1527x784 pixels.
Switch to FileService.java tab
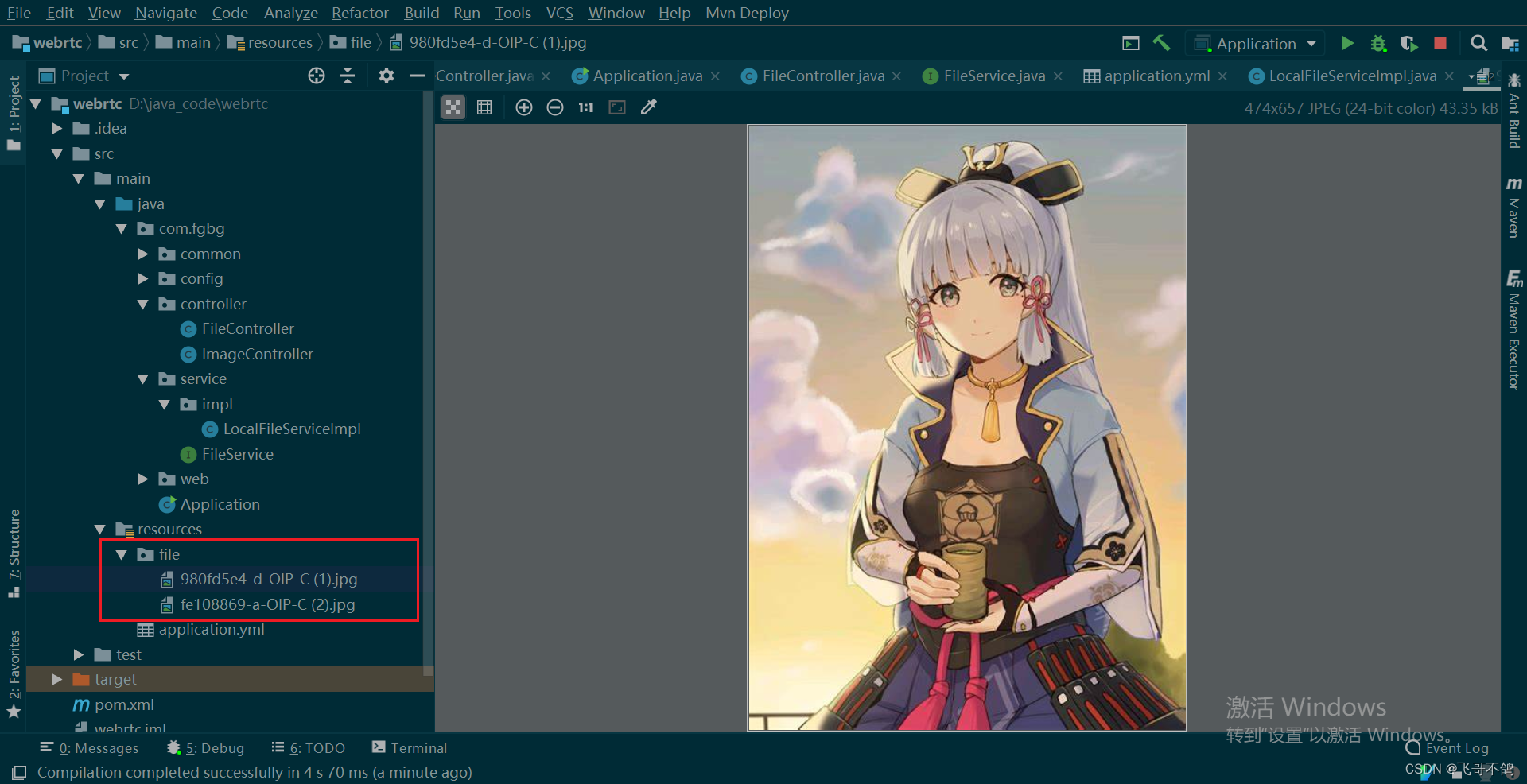pos(994,76)
